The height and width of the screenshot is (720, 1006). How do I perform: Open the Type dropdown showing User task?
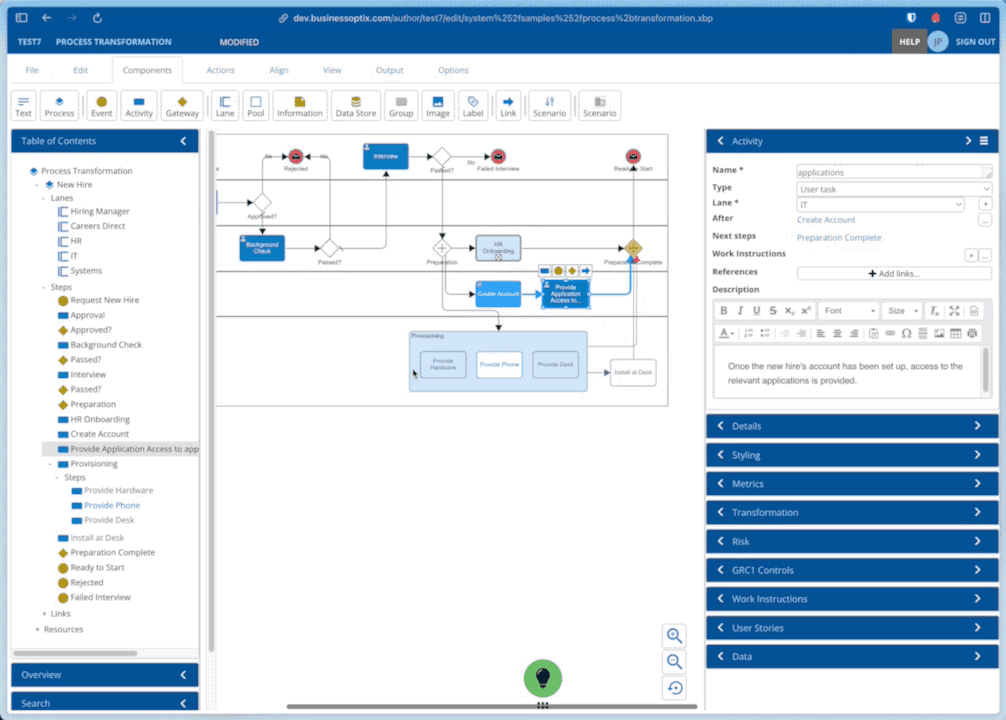pos(894,188)
